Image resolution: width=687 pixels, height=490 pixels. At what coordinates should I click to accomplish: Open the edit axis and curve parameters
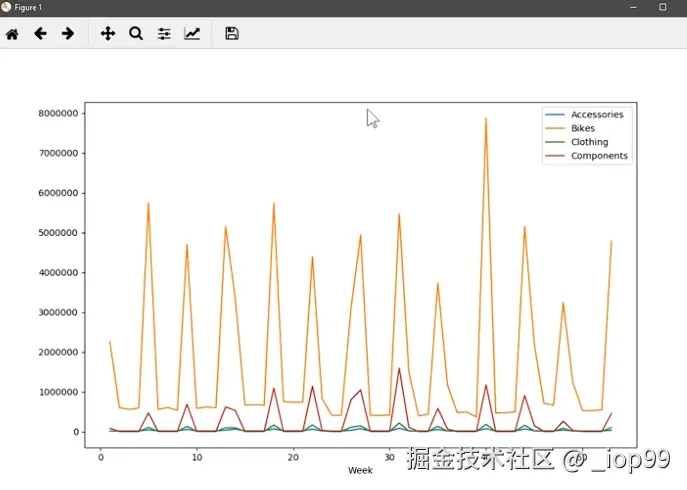(x=192, y=33)
